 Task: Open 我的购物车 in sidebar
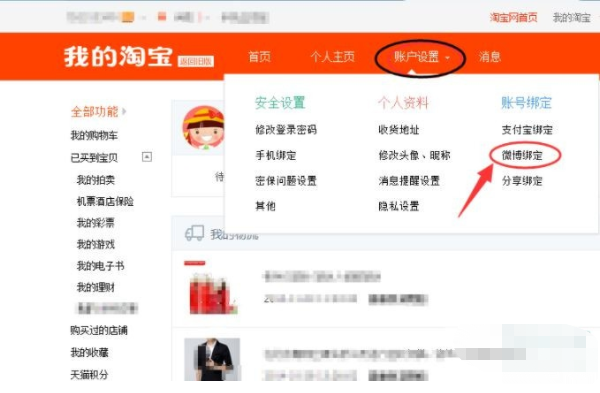(x=94, y=135)
